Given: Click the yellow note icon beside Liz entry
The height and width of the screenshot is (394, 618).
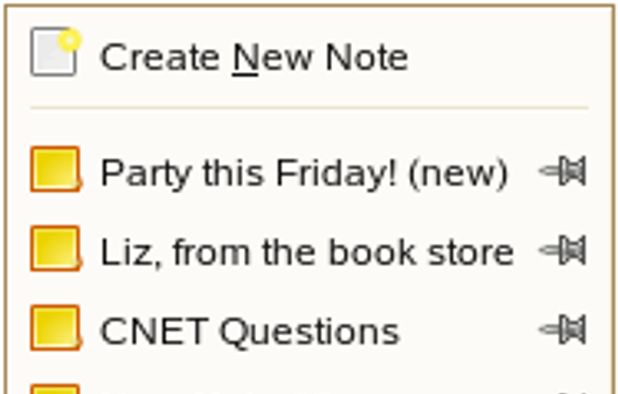Looking at the screenshot, I should pyautogui.click(x=56, y=249).
